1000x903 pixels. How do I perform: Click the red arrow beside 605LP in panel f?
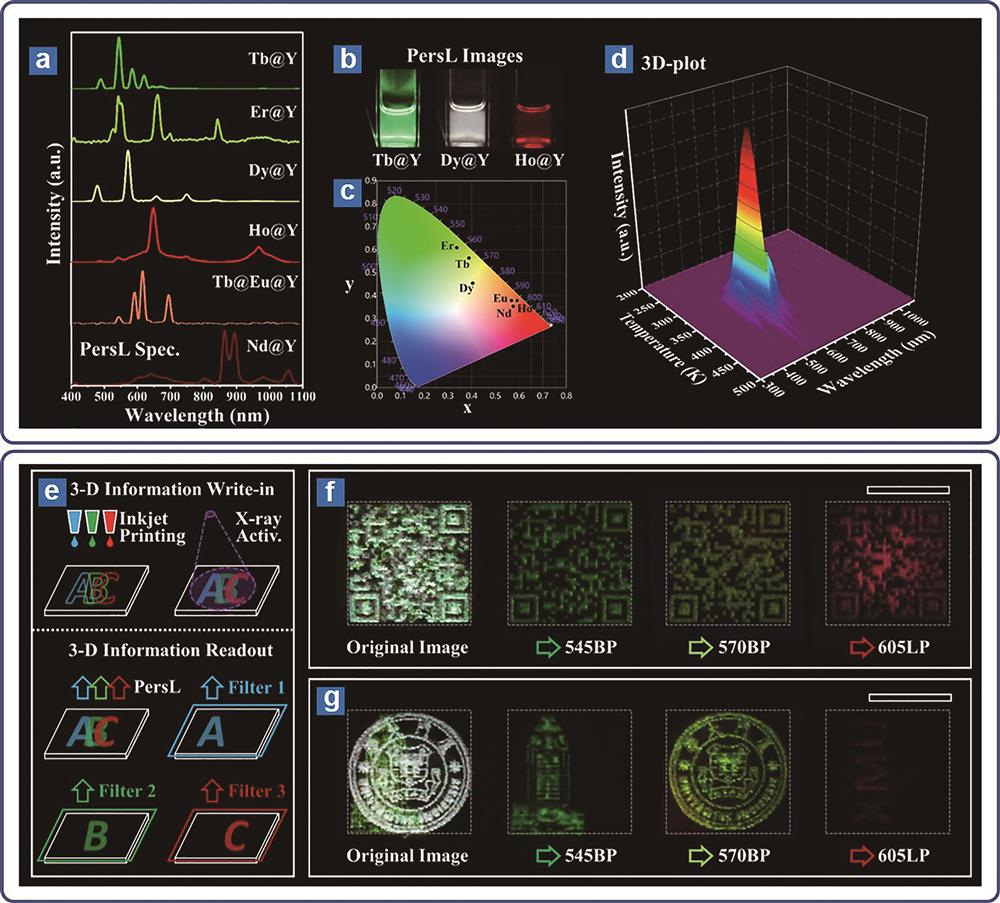tap(862, 648)
